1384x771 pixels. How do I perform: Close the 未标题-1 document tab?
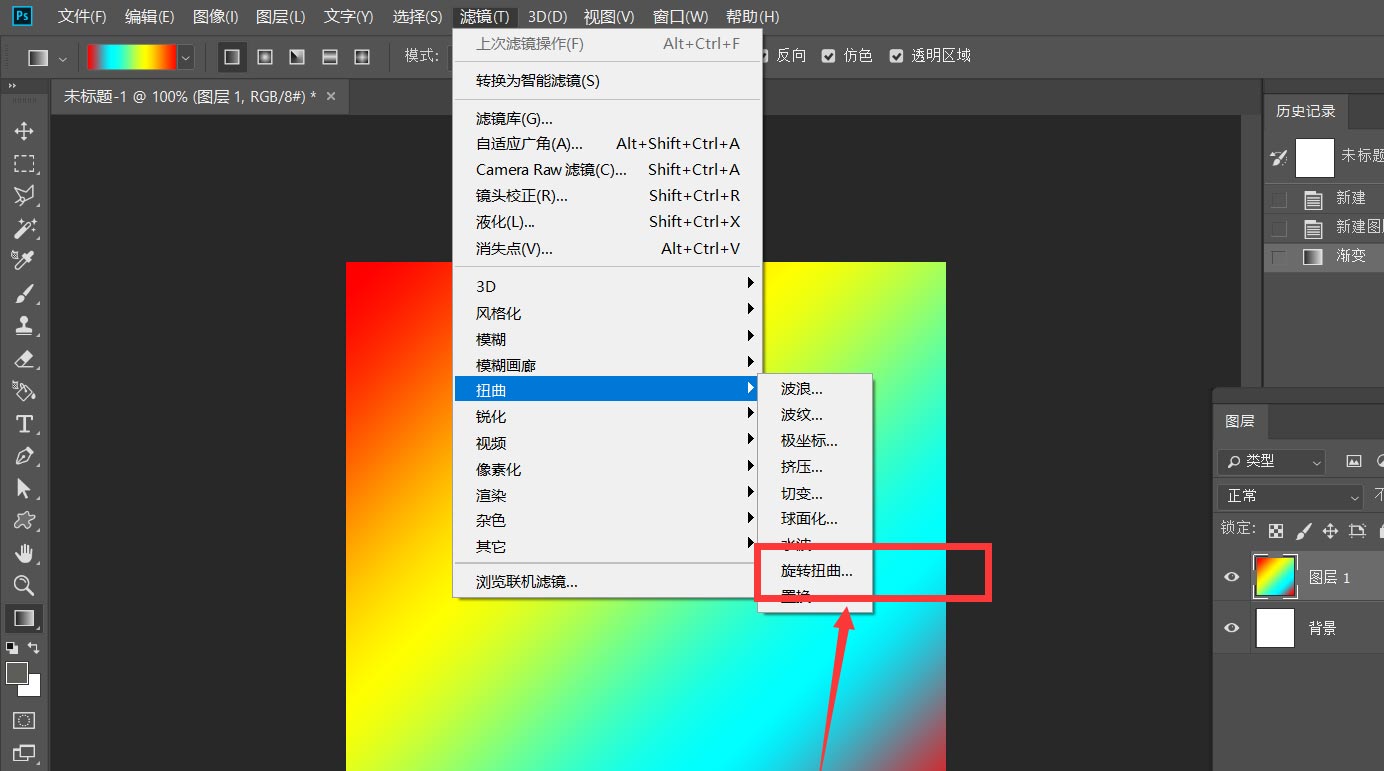tap(331, 96)
